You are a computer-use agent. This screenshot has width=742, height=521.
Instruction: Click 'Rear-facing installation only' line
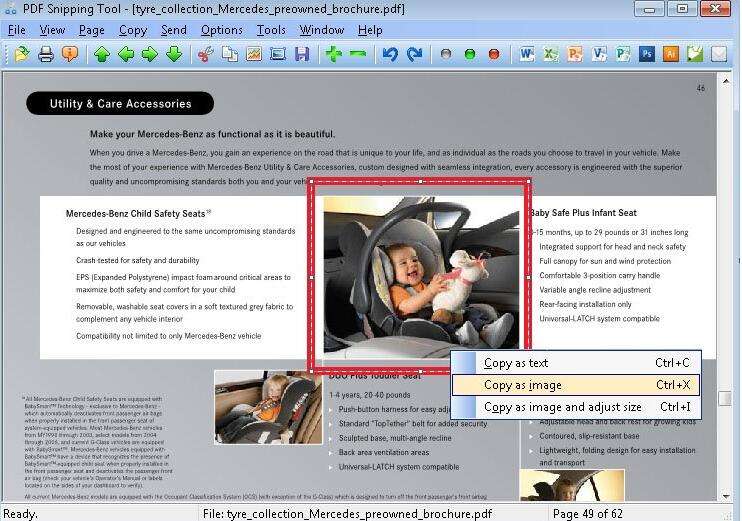(x=585, y=304)
